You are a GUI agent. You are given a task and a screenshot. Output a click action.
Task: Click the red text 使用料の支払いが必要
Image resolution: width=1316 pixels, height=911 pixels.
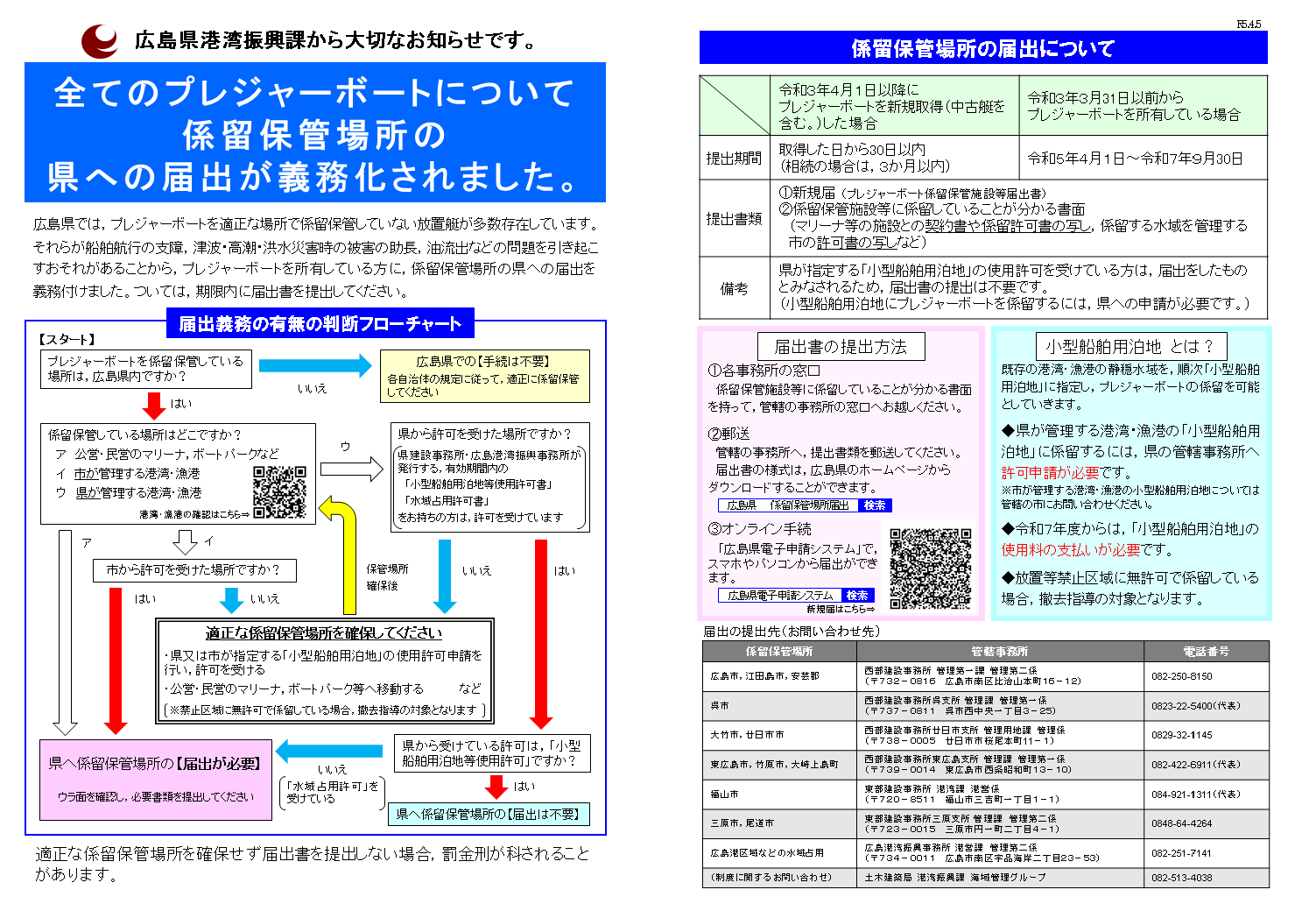coord(1071,550)
